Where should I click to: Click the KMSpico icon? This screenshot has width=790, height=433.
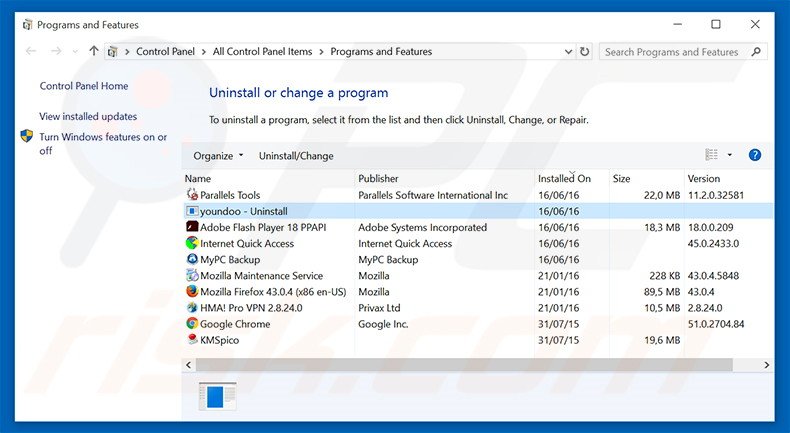click(192, 340)
